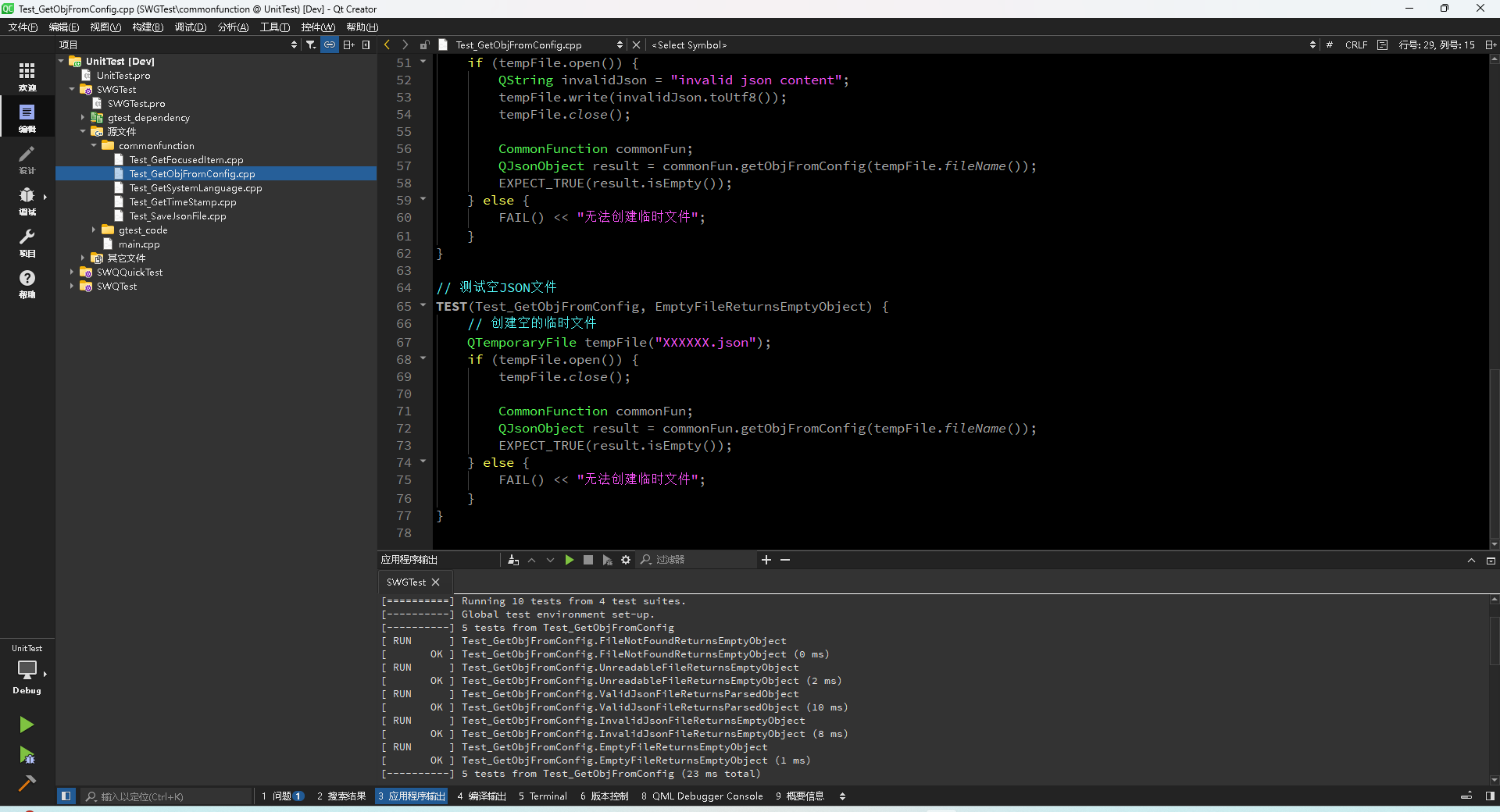Open the project view type dropdown
Screen dimensions: 1500x812
pyautogui.click(x=178, y=45)
